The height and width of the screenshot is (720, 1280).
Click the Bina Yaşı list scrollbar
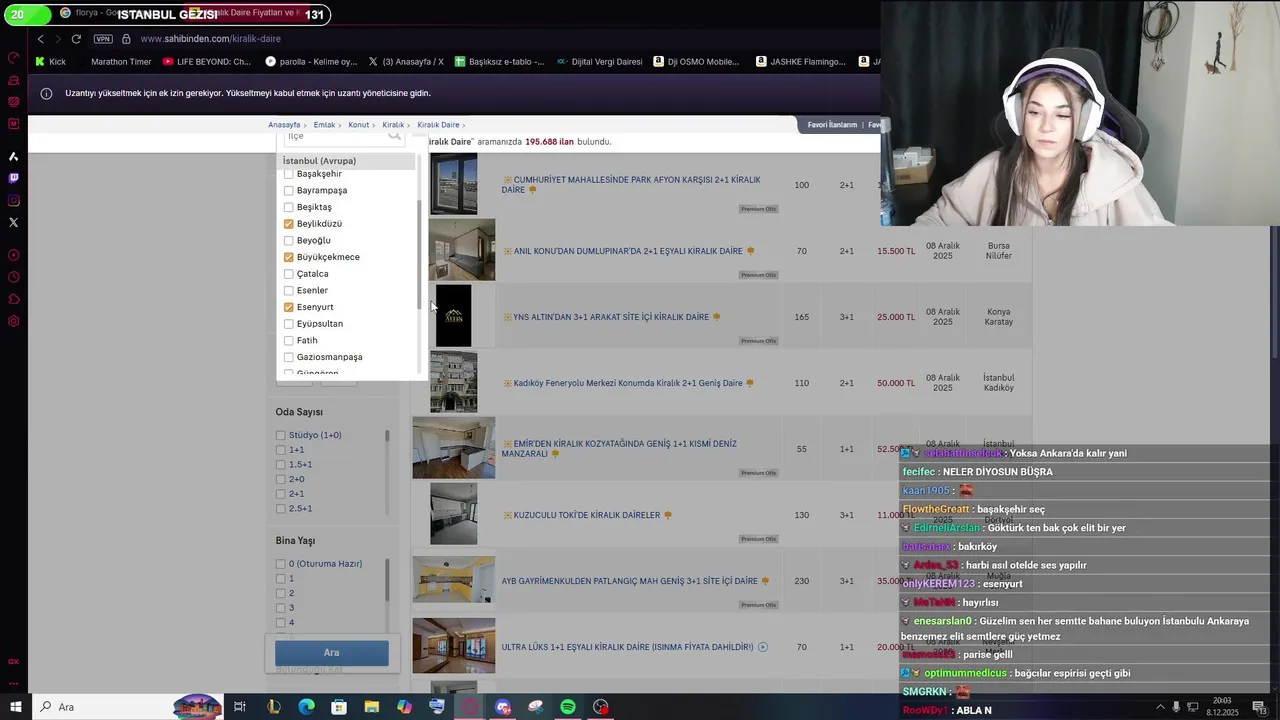pos(387,579)
